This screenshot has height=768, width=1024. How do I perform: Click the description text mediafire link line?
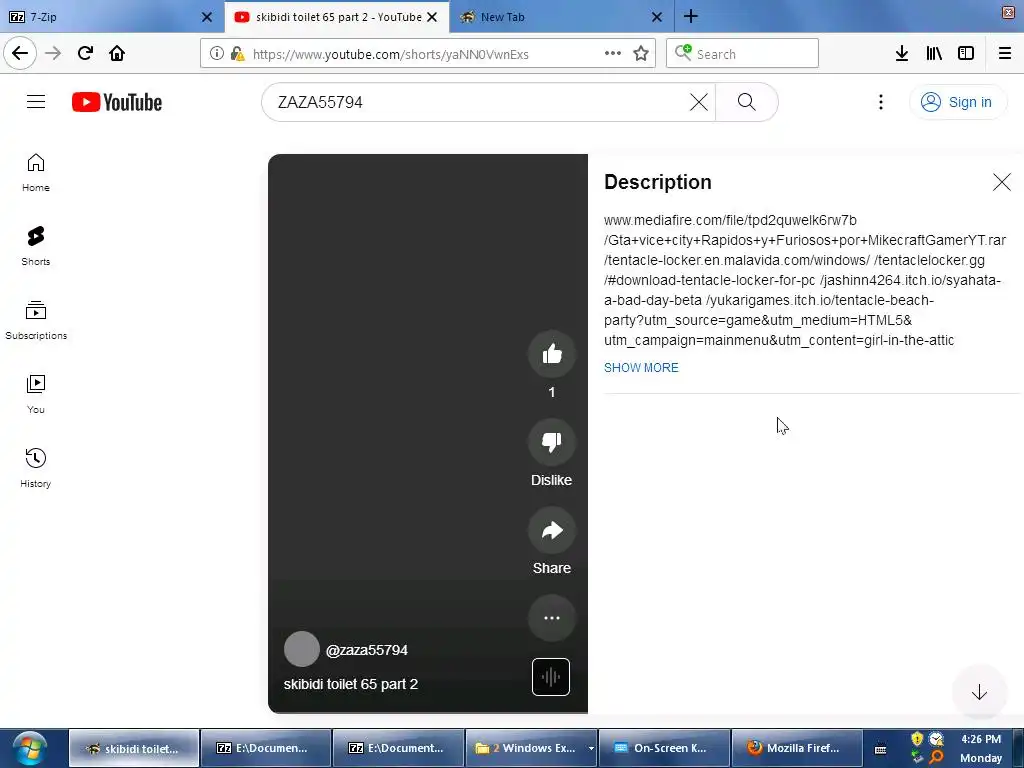730,220
